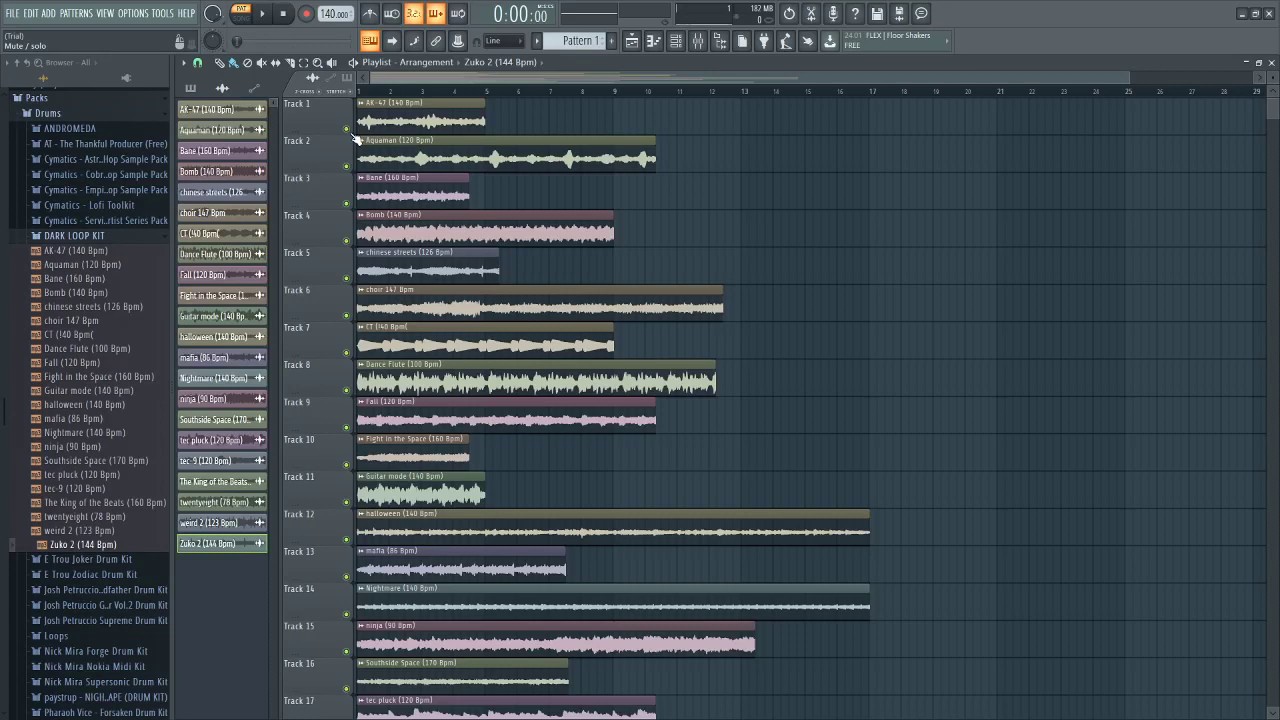Switch to PAT pattern mode
The height and width of the screenshot is (720, 1280).
tap(241, 8)
